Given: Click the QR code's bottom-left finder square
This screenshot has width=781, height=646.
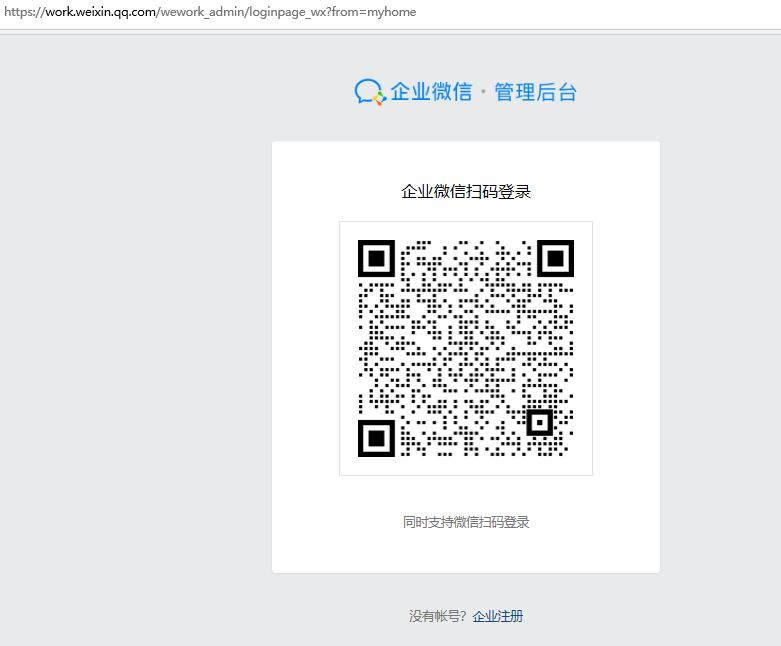Looking at the screenshot, I should pyautogui.click(x=376, y=438).
